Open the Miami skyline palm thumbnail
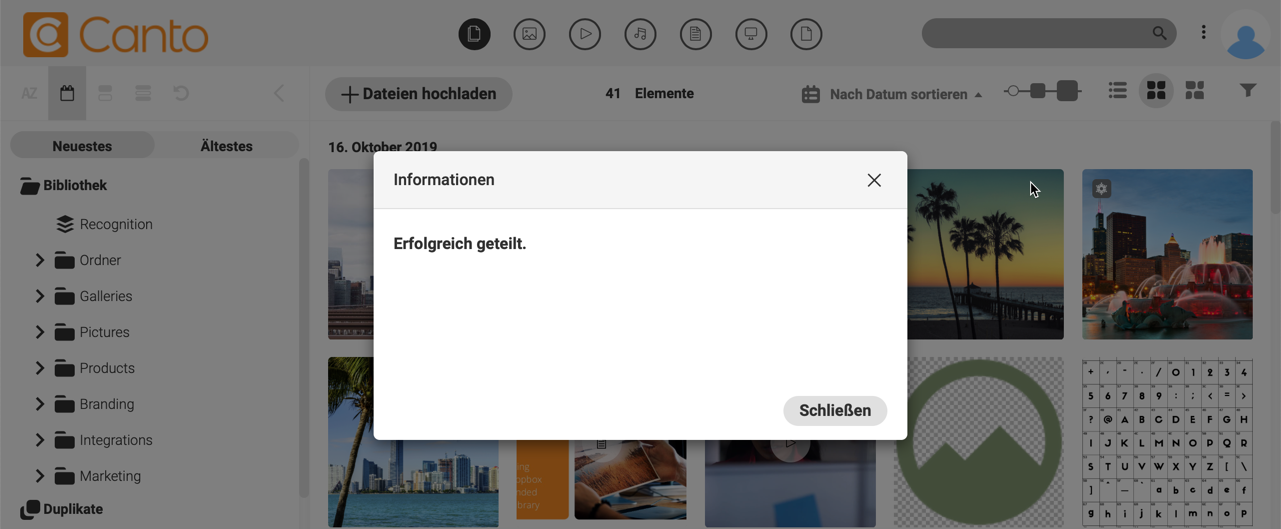This screenshot has width=1281, height=529. click(413, 442)
